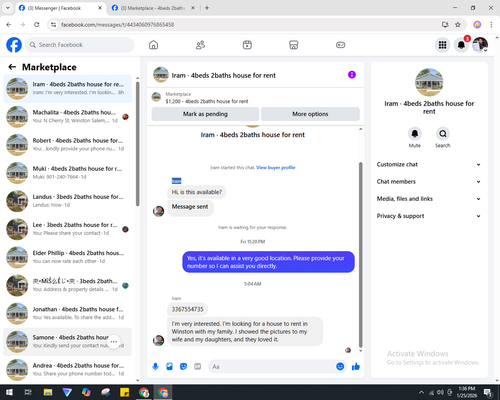Open conversation information purple icon
Image resolution: width=500 pixels, height=400 pixels.
pyautogui.click(x=352, y=75)
